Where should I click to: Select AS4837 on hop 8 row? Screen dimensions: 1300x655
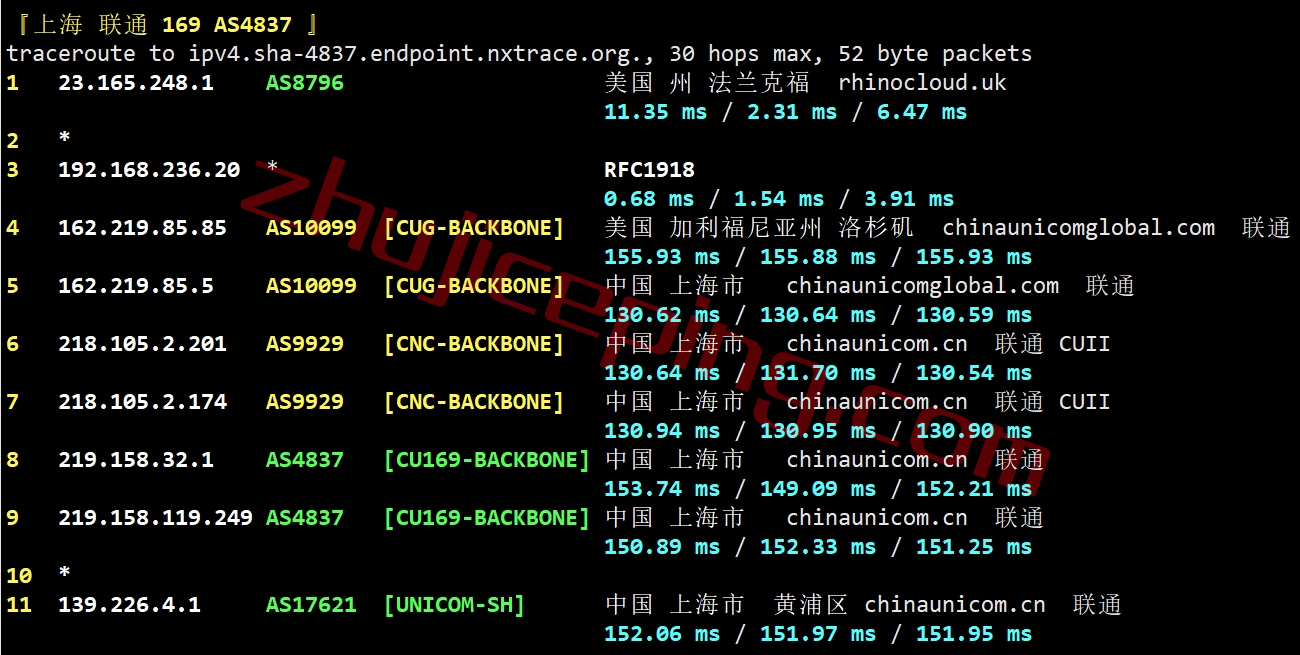tap(305, 460)
